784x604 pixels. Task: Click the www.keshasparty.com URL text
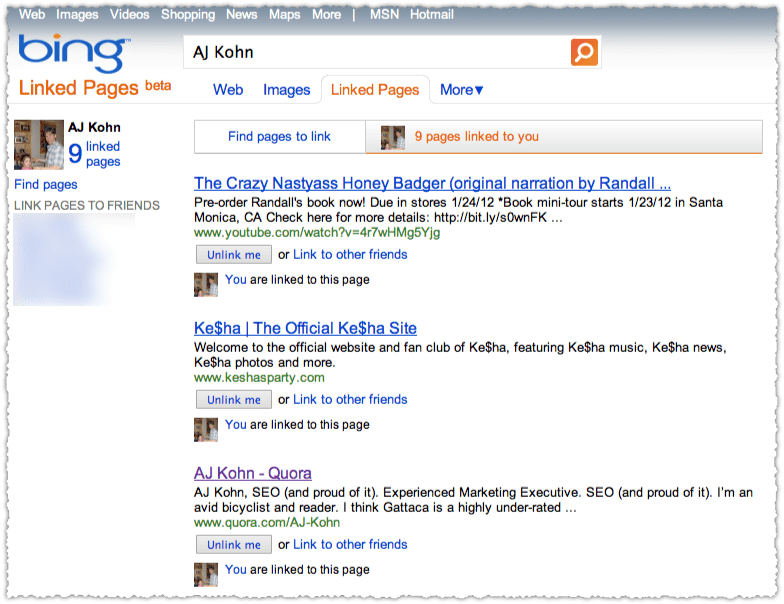tap(259, 378)
